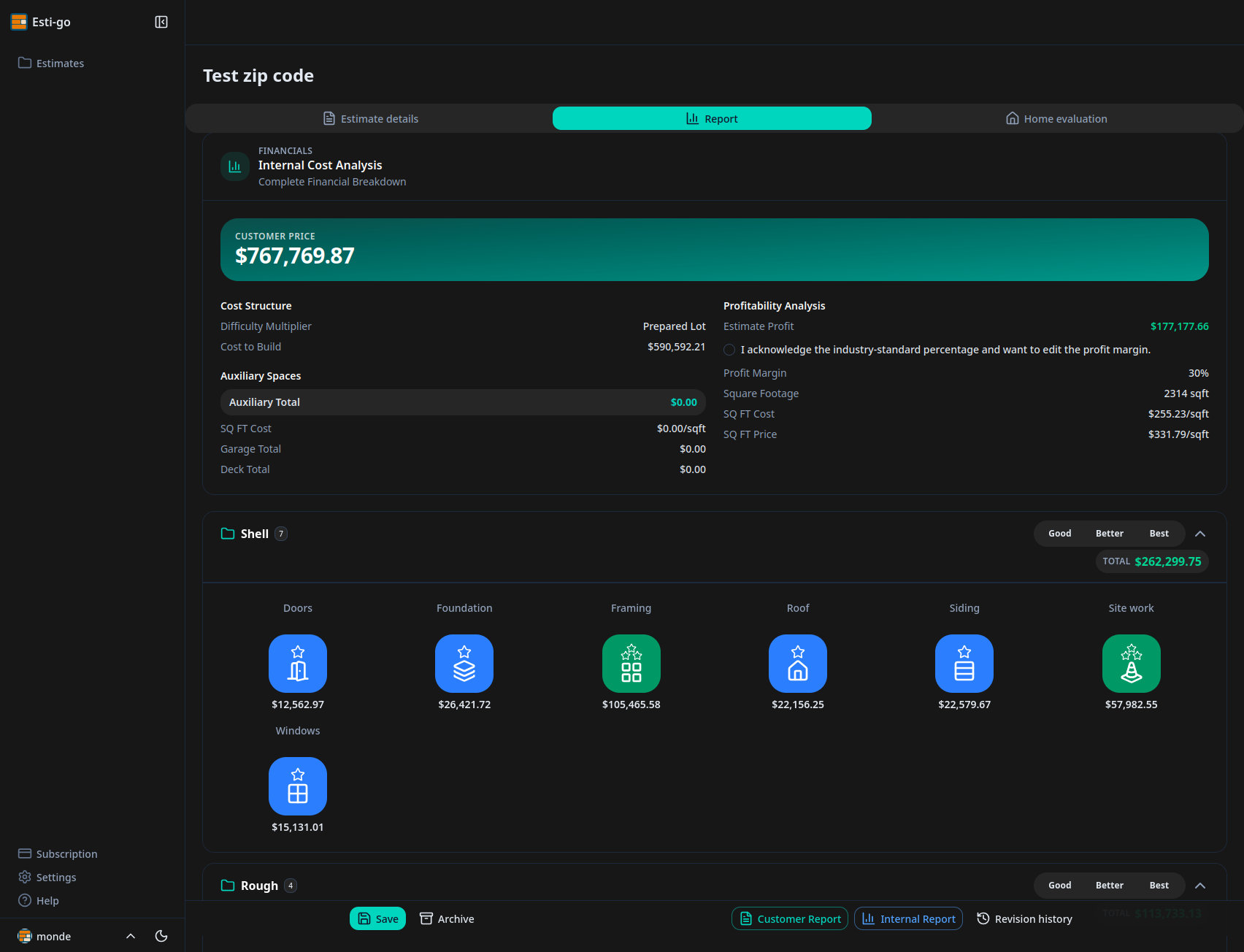This screenshot has width=1244, height=952.
Task: Click the customer price $767,769.87
Action: coord(295,256)
